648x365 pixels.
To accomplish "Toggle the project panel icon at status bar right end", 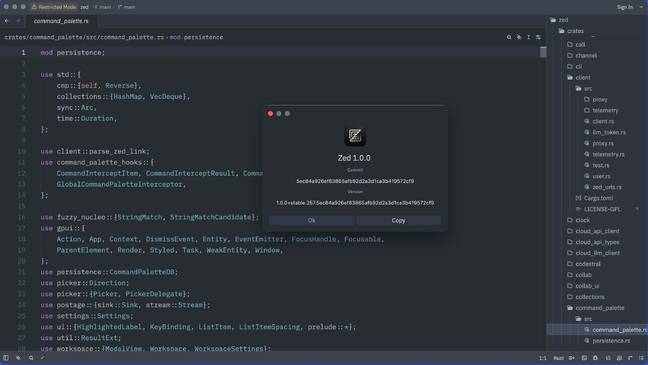I will point(641,358).
